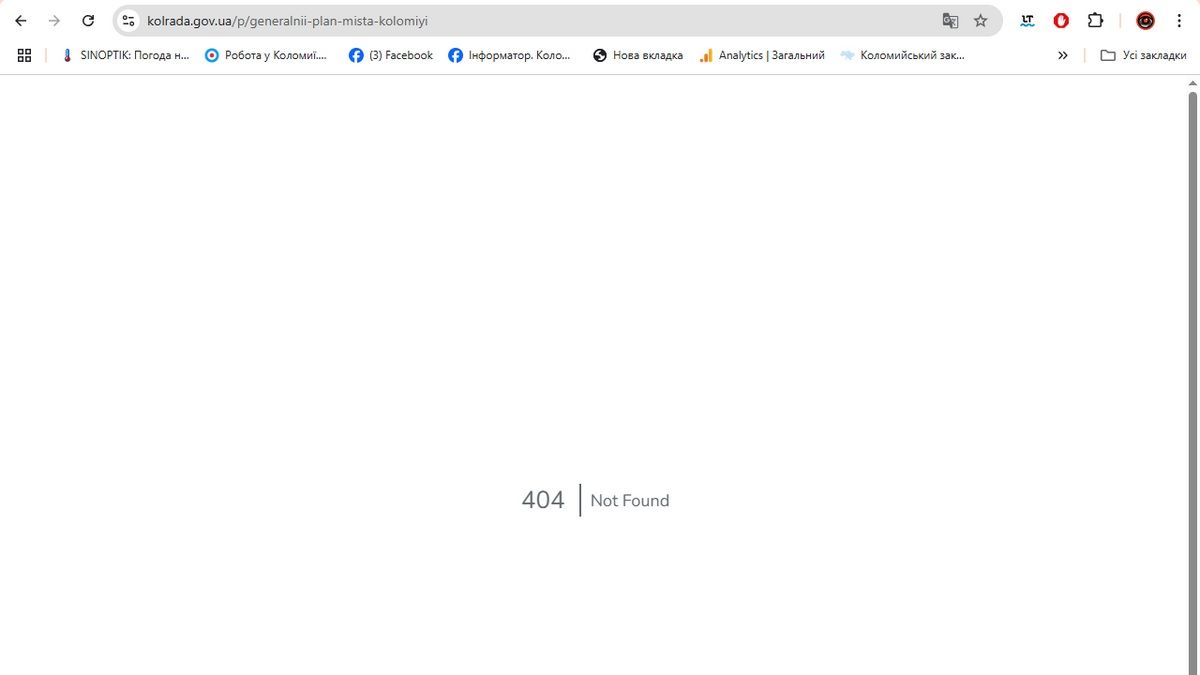Open the apps grid shortcut

[25, 56]
